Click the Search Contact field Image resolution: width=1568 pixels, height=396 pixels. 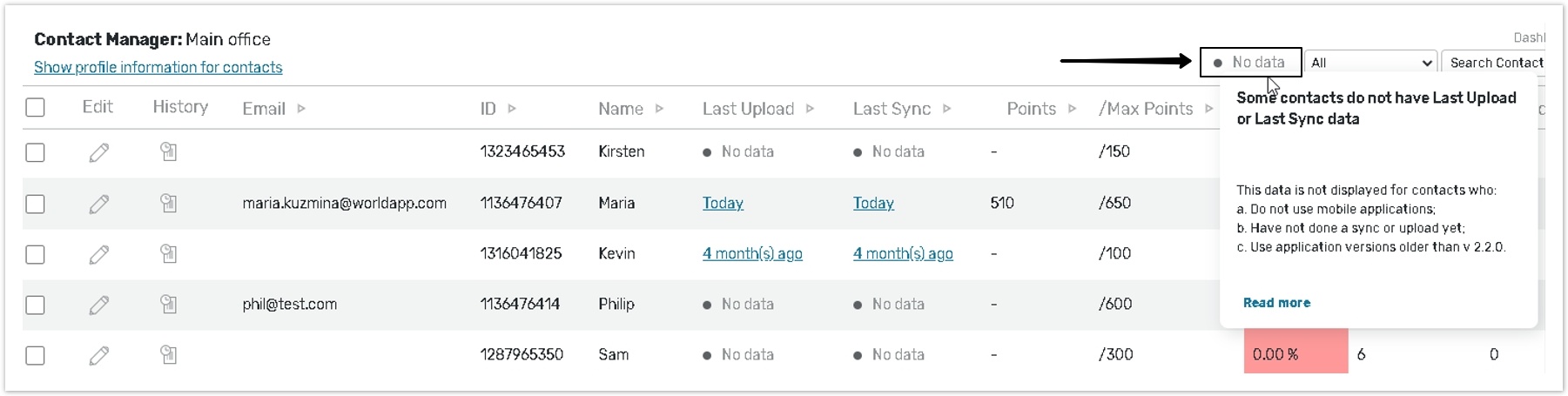click(1496, 63)
